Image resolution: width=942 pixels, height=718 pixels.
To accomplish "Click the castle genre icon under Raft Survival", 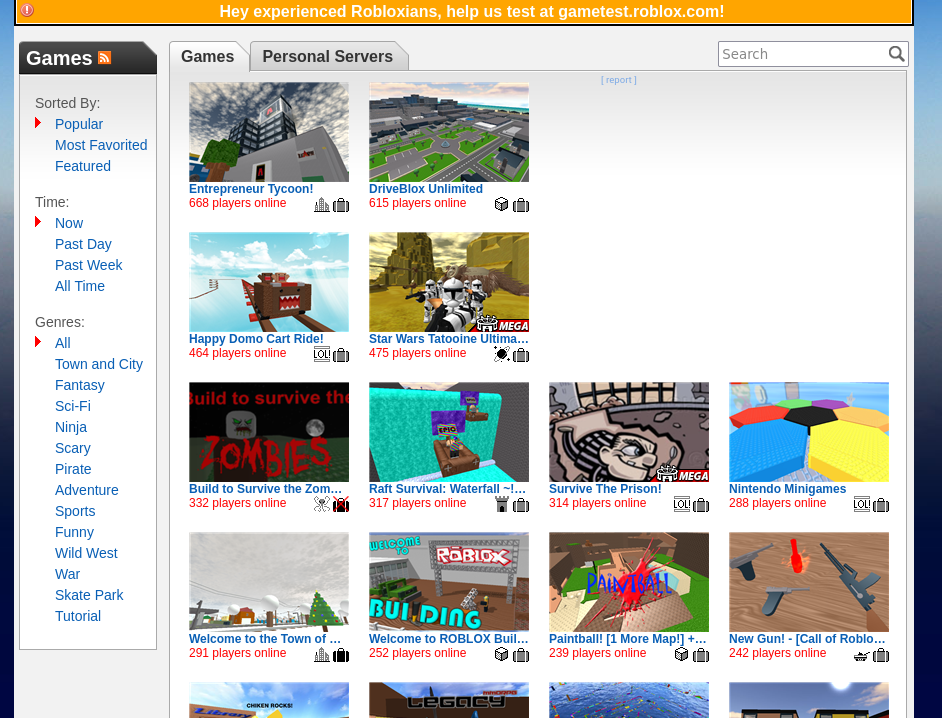I will point(502,504).
